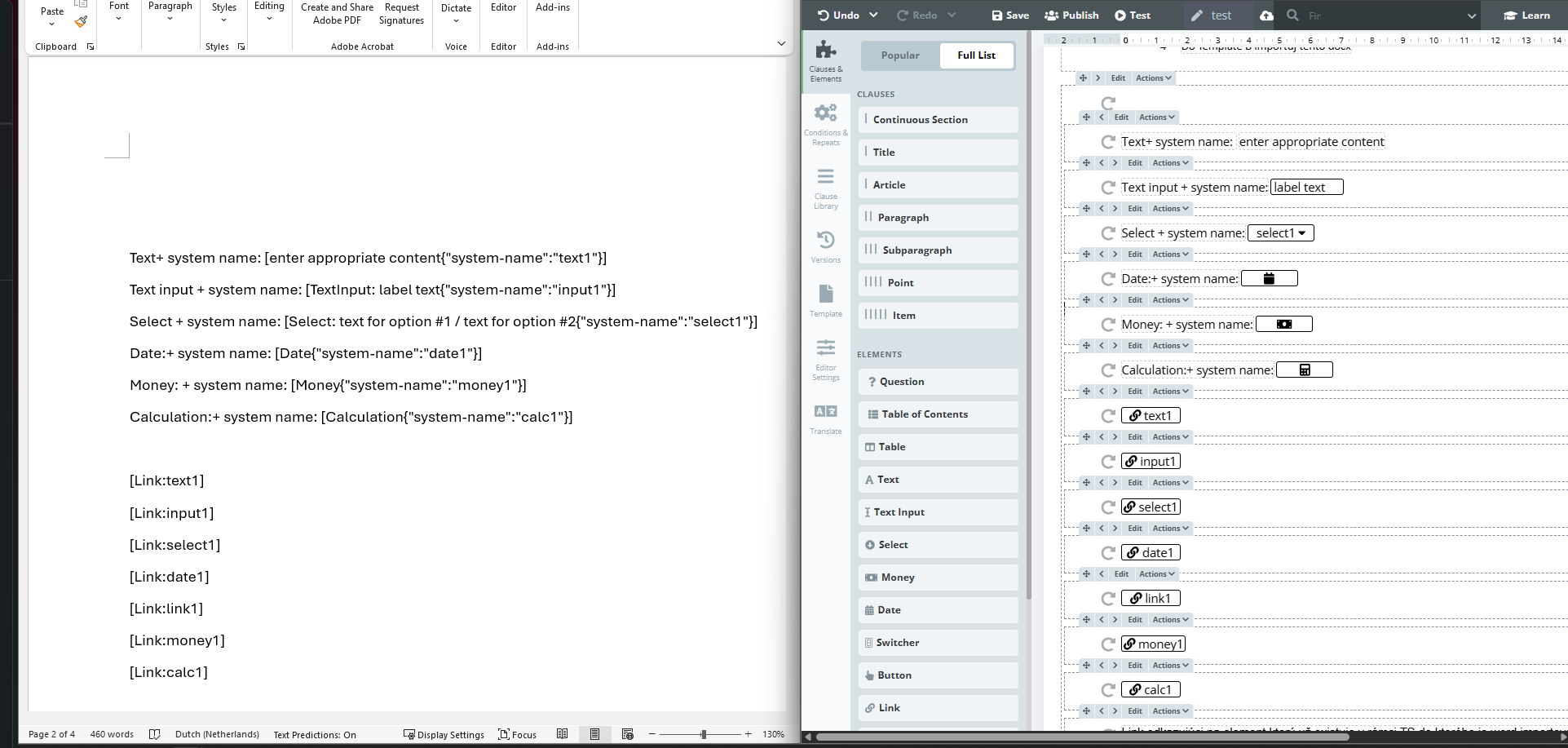Open Editor Settings panel
The image size is (1568, 748).
[x=825, y=359]
